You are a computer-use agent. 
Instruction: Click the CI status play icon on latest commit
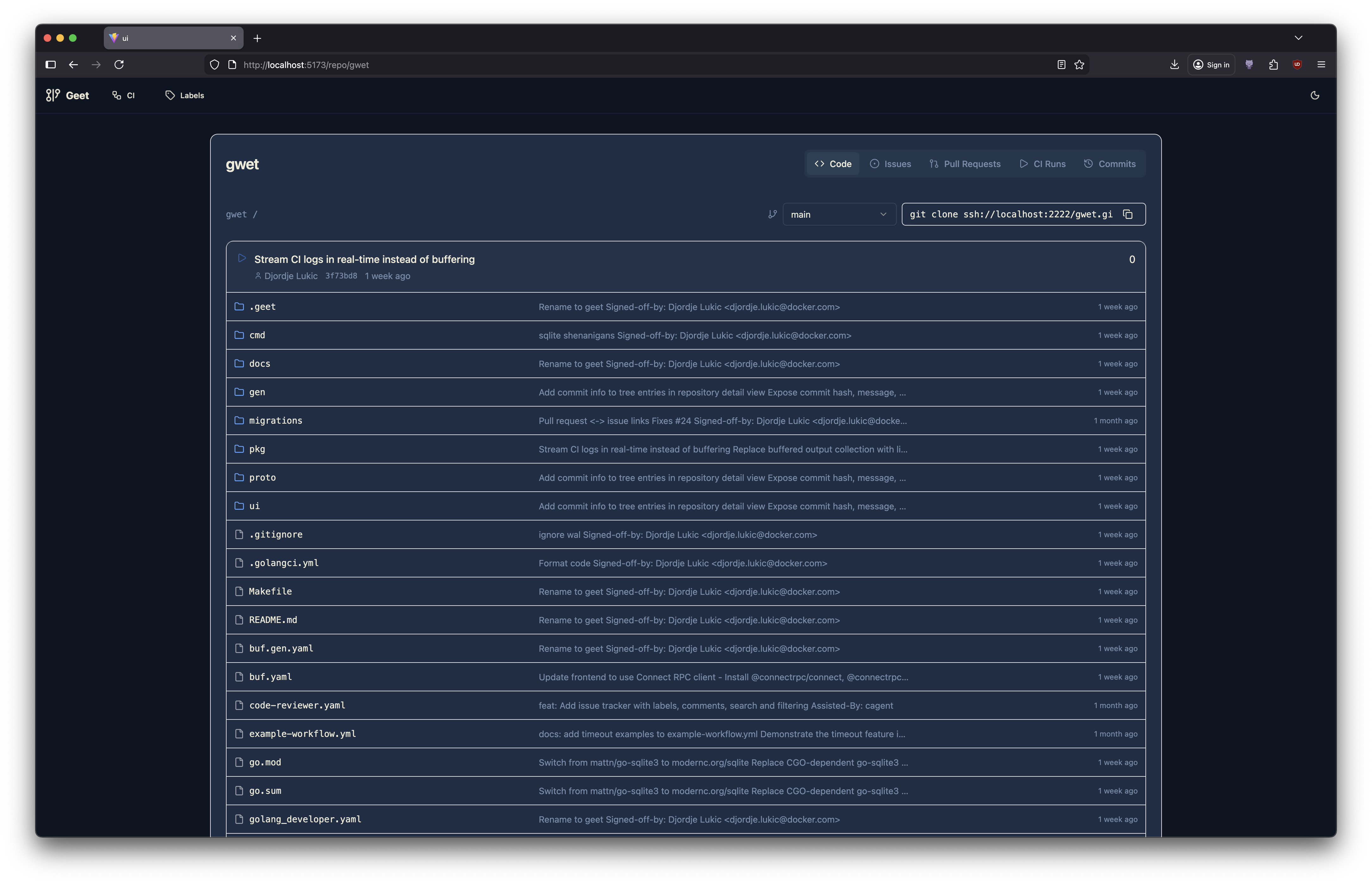click(x=242, y=258)
